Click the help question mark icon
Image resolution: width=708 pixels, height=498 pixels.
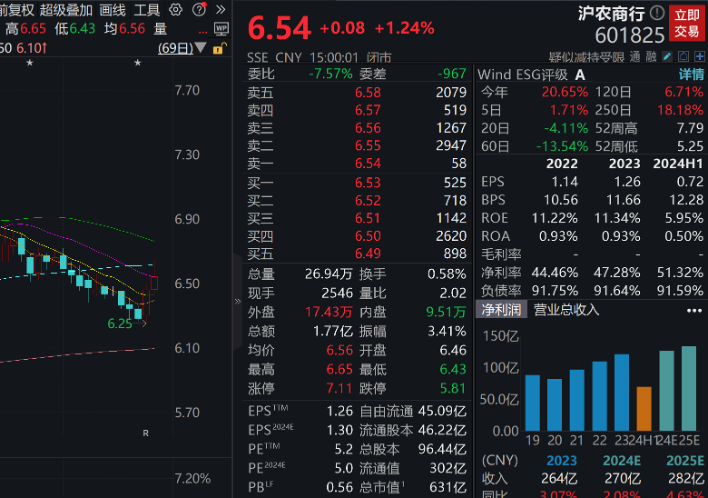click(x=198, y=10)
